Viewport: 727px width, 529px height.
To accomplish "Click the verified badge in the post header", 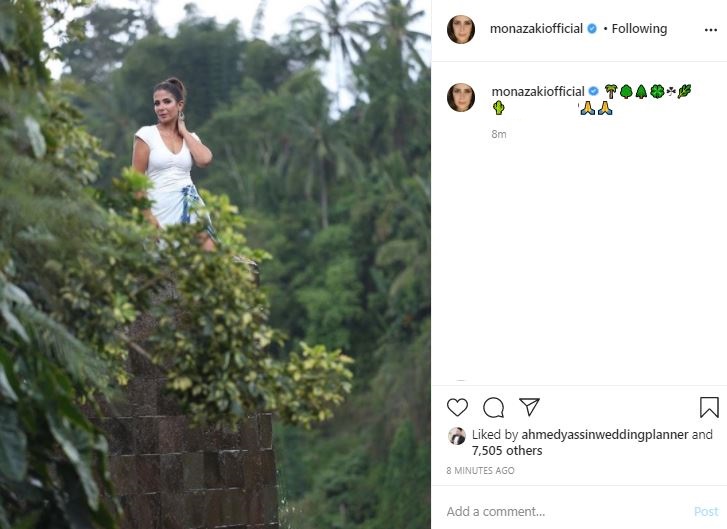I will [592, 29].
